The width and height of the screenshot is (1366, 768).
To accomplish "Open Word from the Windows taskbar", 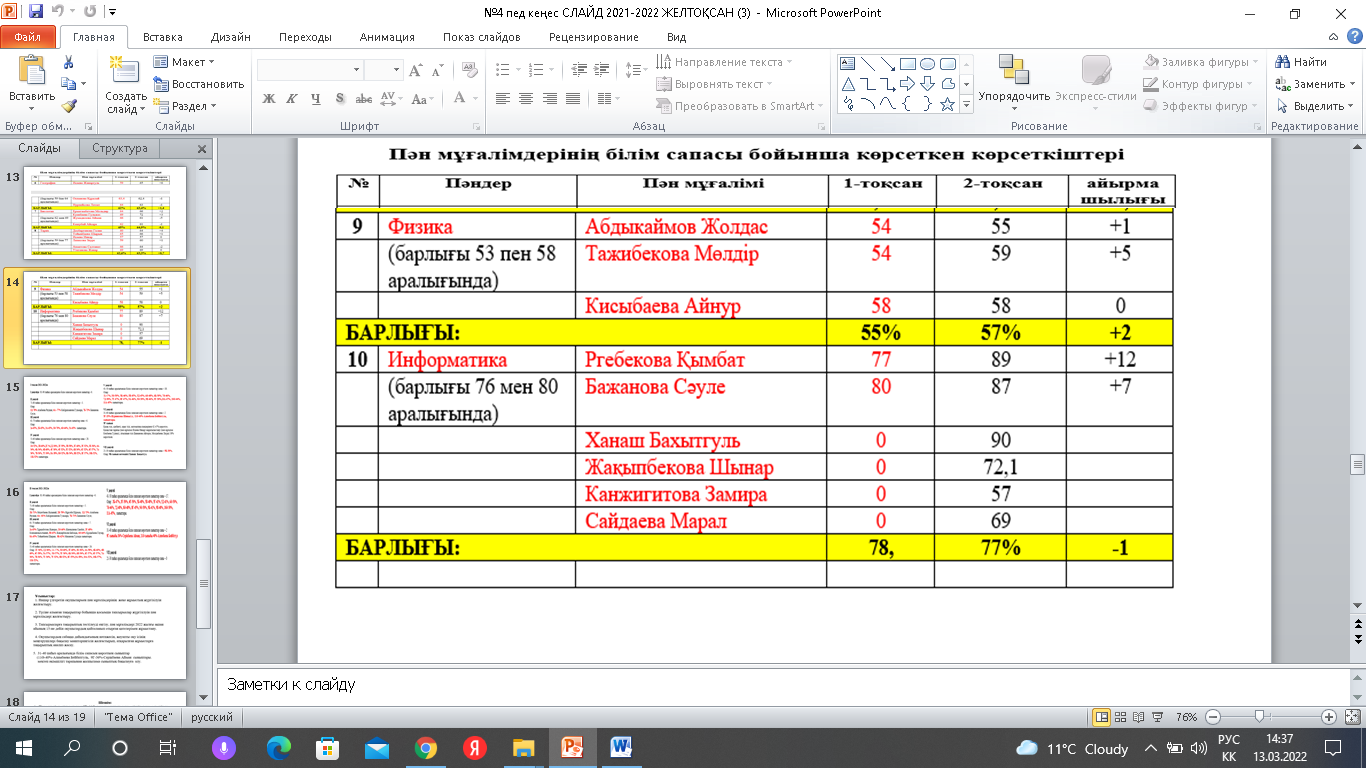I will coord(620,748).
